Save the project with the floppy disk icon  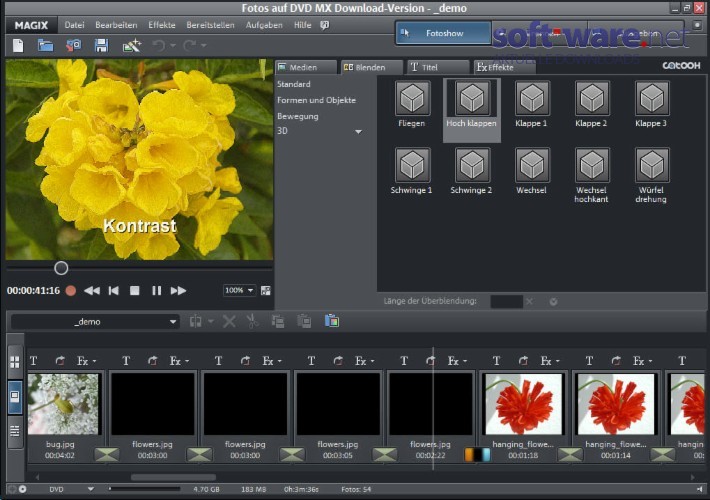[101, 45]
